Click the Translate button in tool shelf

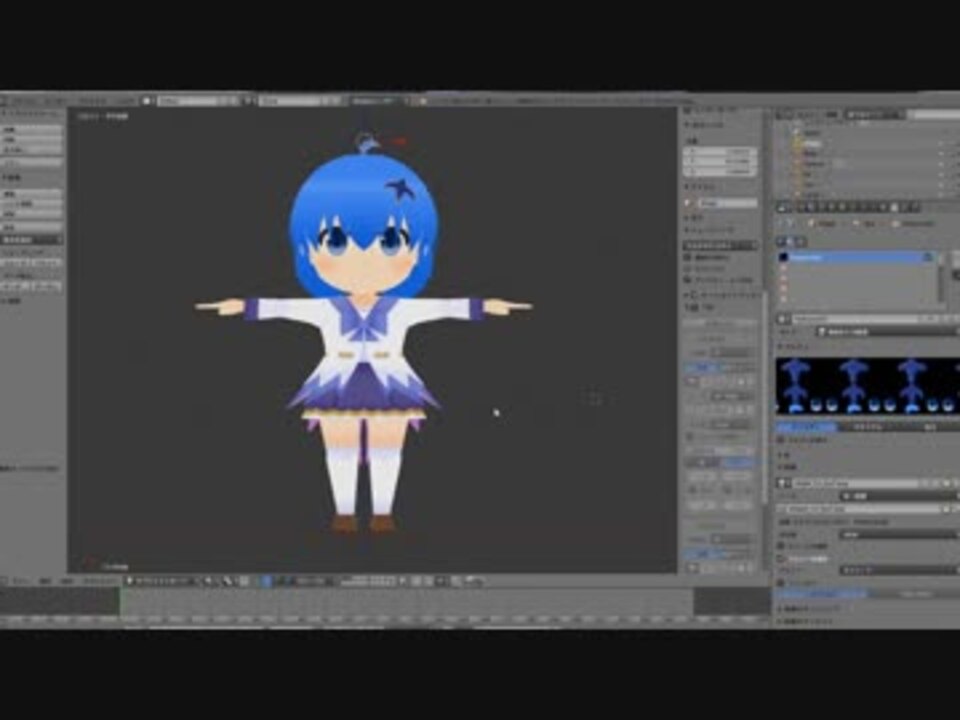pyautogui.click(x=32, y=130)
